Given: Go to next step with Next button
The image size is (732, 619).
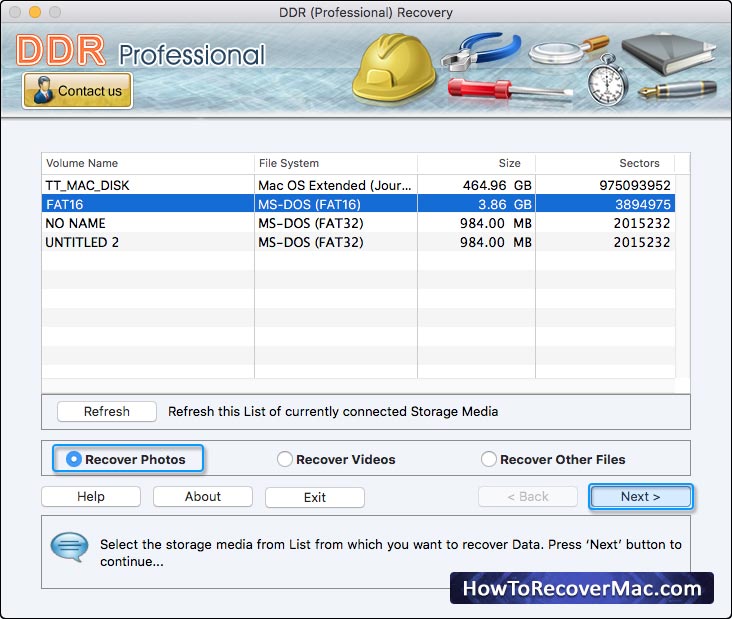Looking at the screenshot, I should click(640, 496).
